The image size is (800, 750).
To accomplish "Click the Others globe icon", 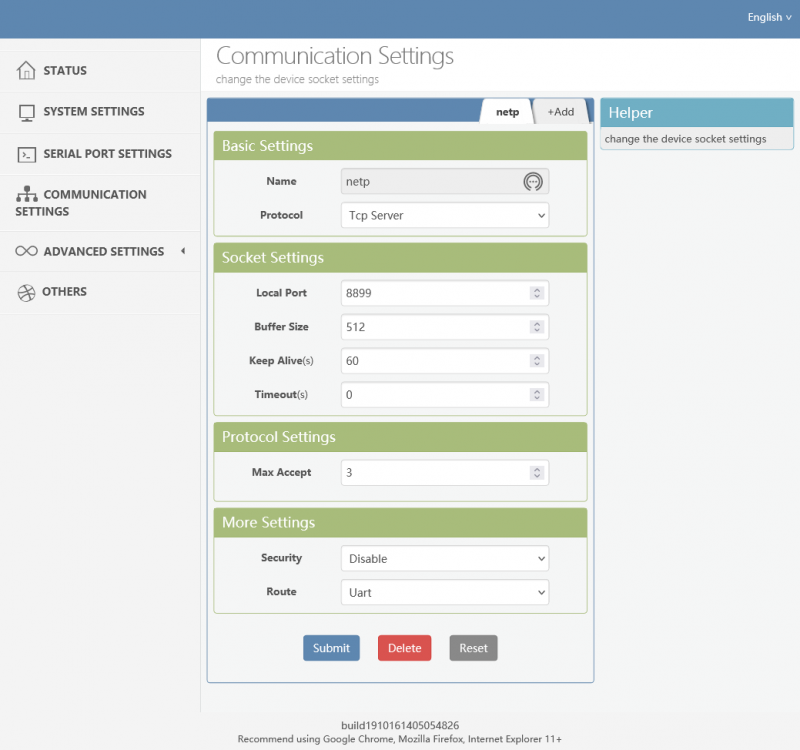I will [x=26, y=293].
